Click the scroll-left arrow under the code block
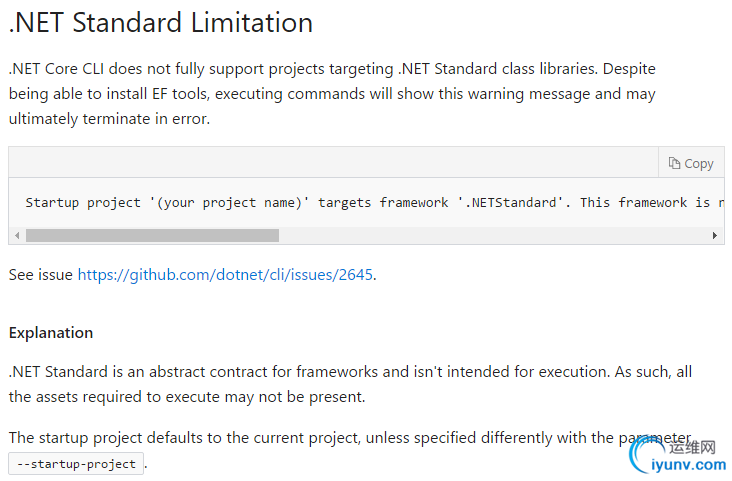The image size is (732, 481). tap(16, 236)
